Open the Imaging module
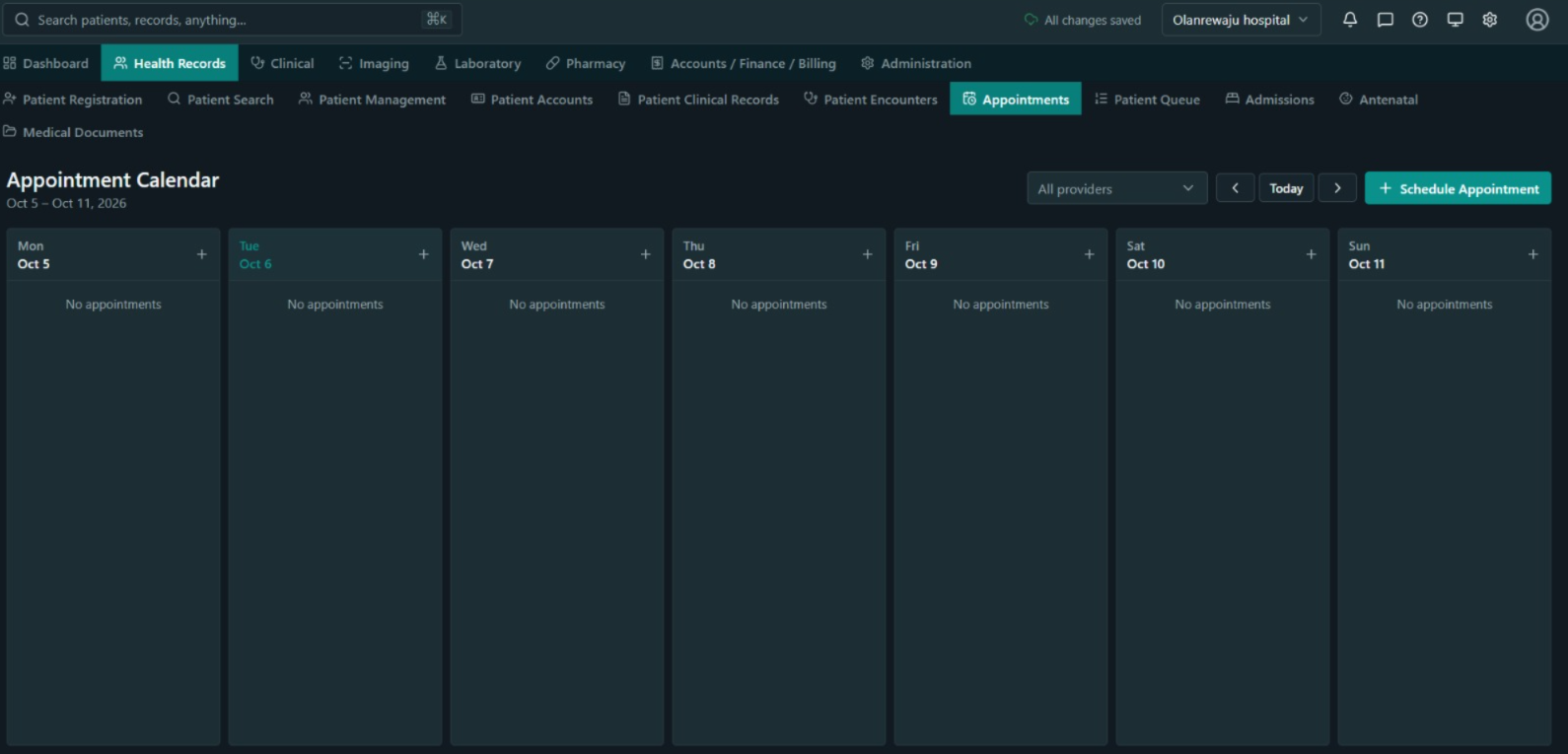 (x=374, y=63)
